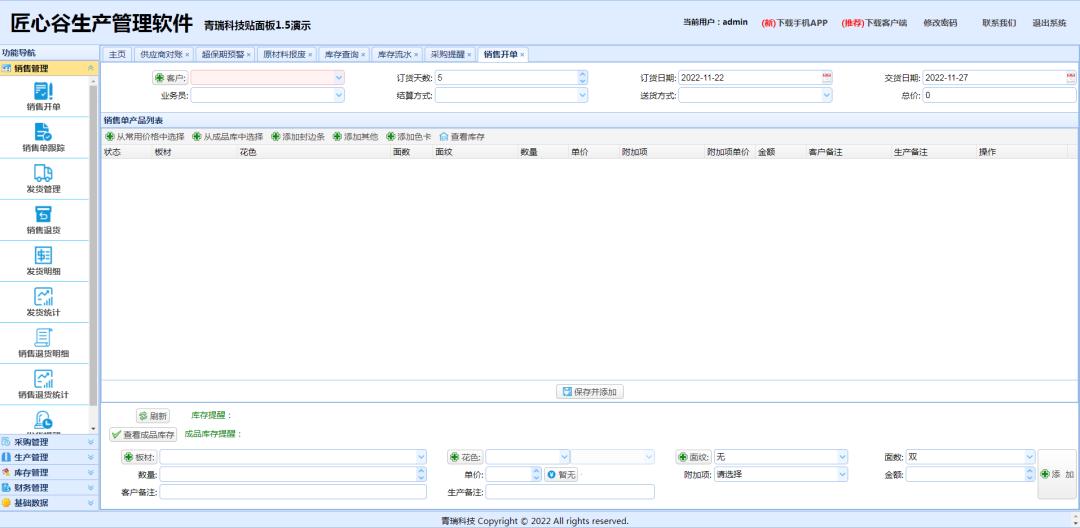Screen dimensions: 1080x528
Task: Click the 刷新 refresh button
Action: point(152,416)
